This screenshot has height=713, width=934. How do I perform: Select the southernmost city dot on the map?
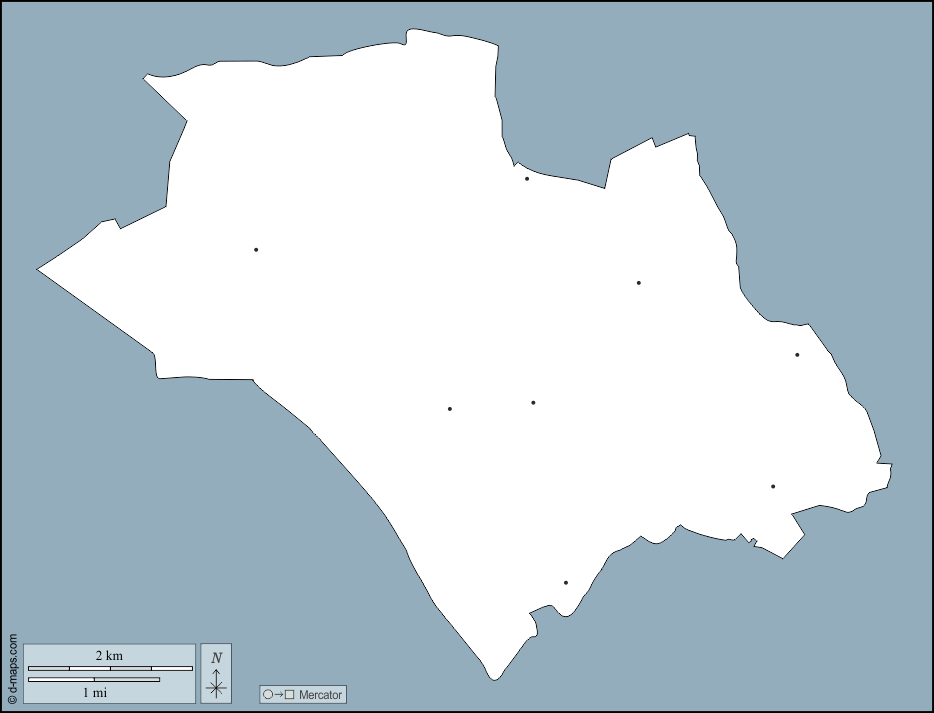click(x=566, y=583)
